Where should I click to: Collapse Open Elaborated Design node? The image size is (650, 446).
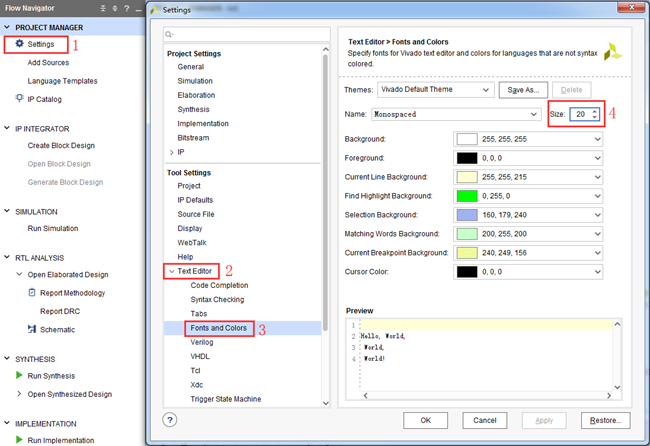19,274
